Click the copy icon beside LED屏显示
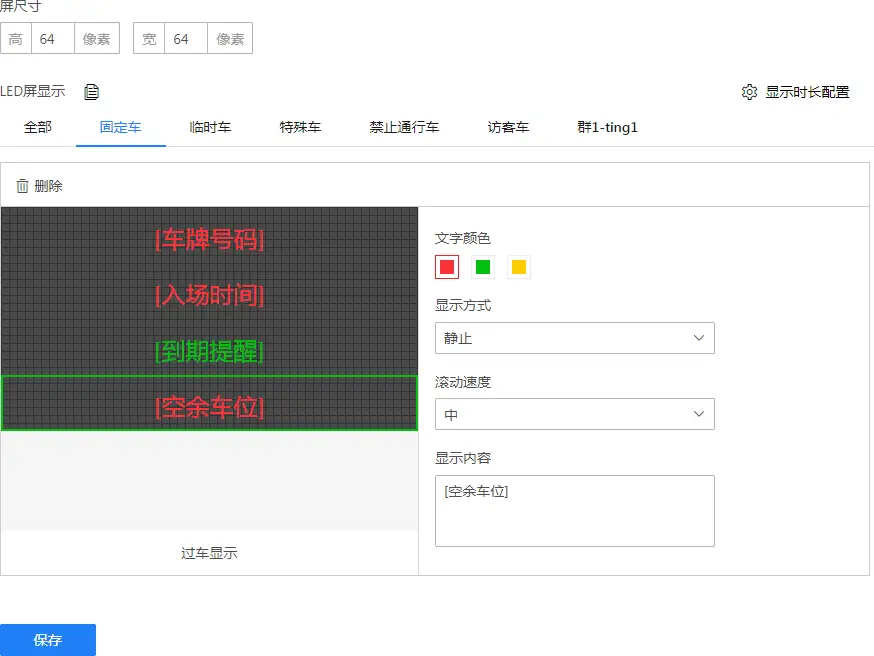This screenshot has width=874, height=656. 92,92
